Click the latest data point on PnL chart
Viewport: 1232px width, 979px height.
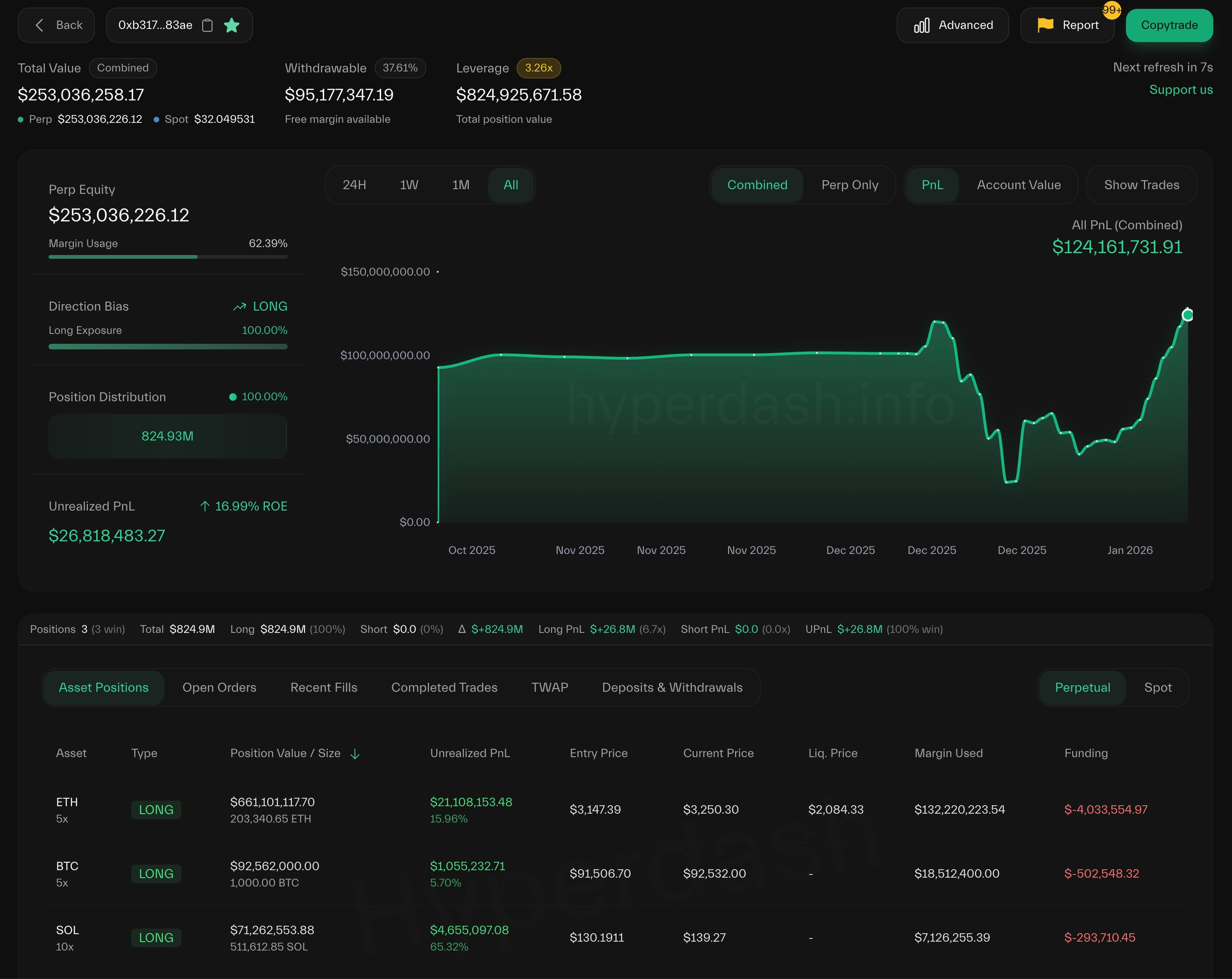[1187, 315]
